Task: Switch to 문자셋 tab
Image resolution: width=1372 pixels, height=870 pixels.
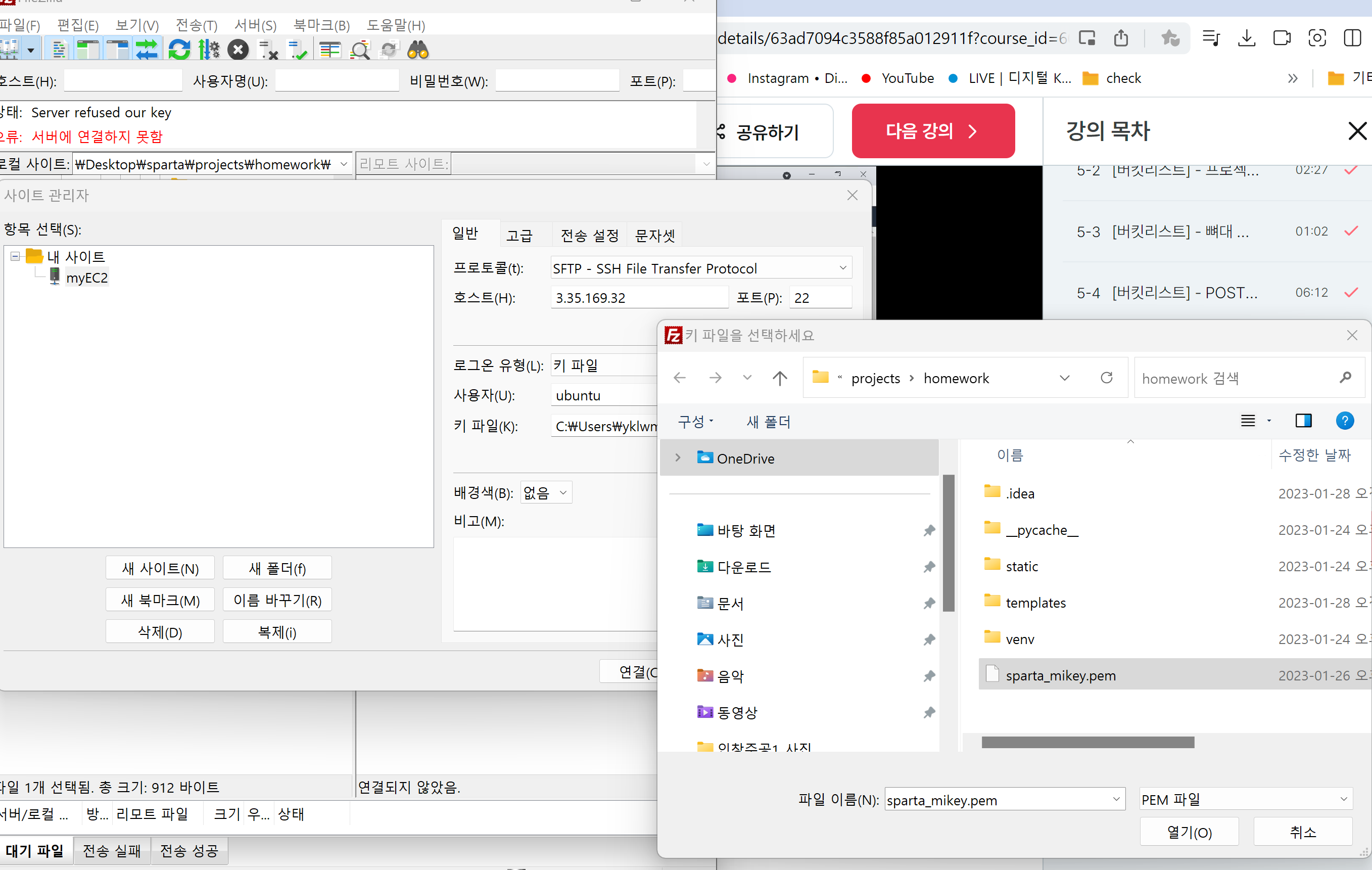Action: click(654, 236)
